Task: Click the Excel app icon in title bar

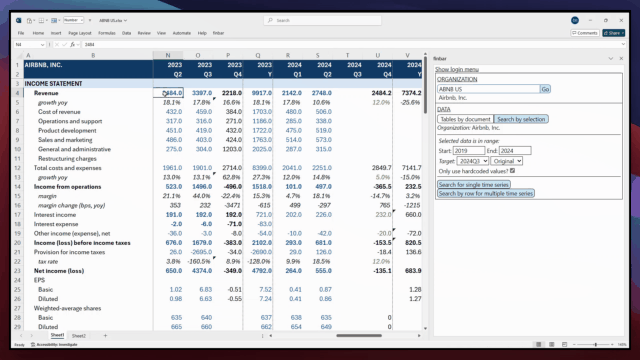Action: tap(19, 20)
